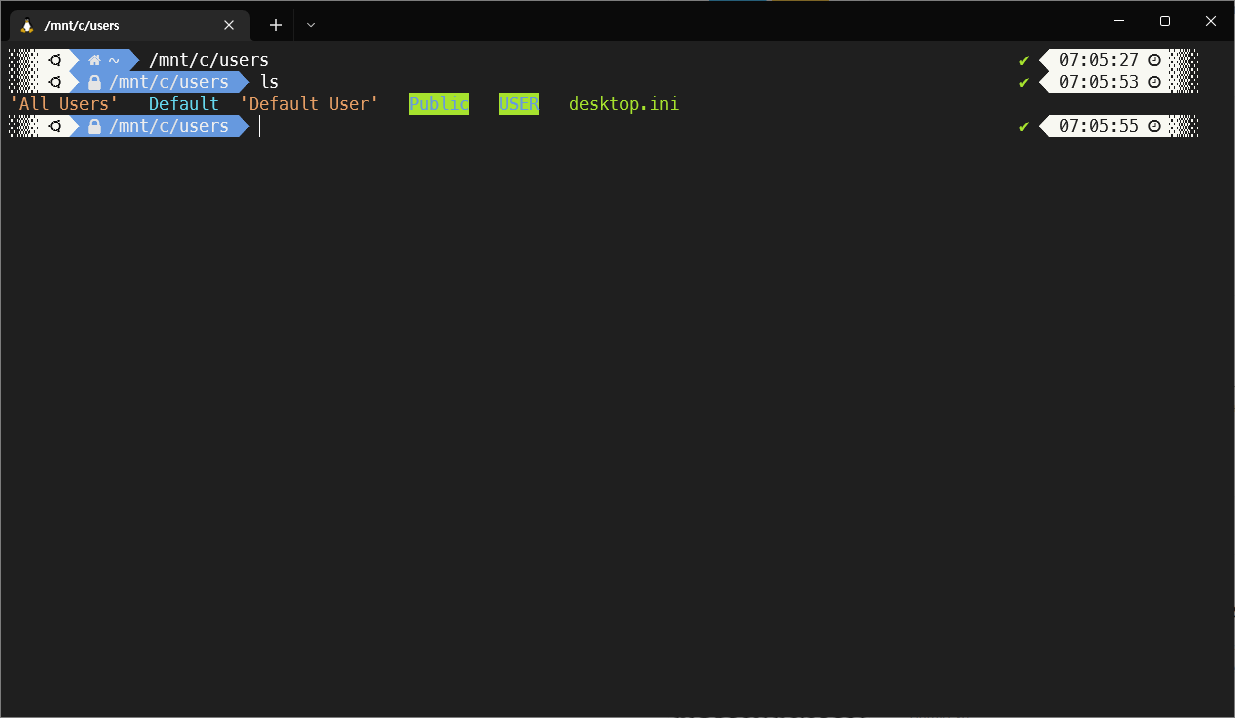This screenshot has width=1235, height=718.
Task: Click the clock icon after 07:05:27
Action: [x=1154, y=60]
